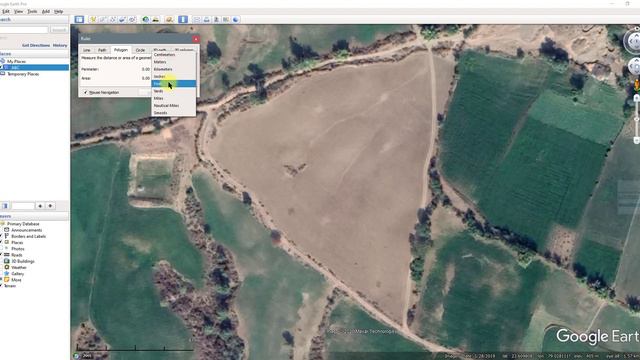Open the Edit menu
The image size is (640, 360).
(6, 11)
